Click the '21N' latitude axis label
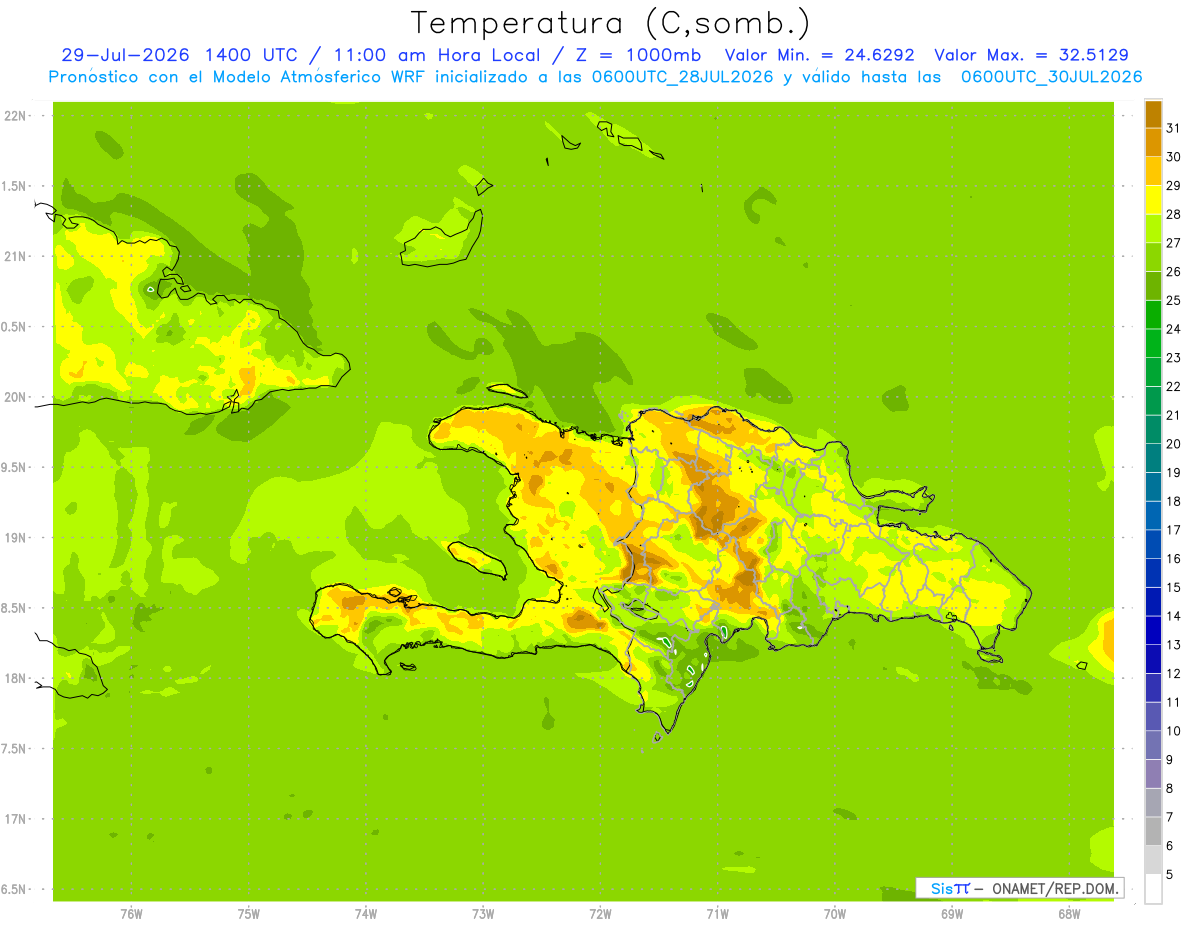Viewport: 1200px width, 927px height. coord(16,257)
